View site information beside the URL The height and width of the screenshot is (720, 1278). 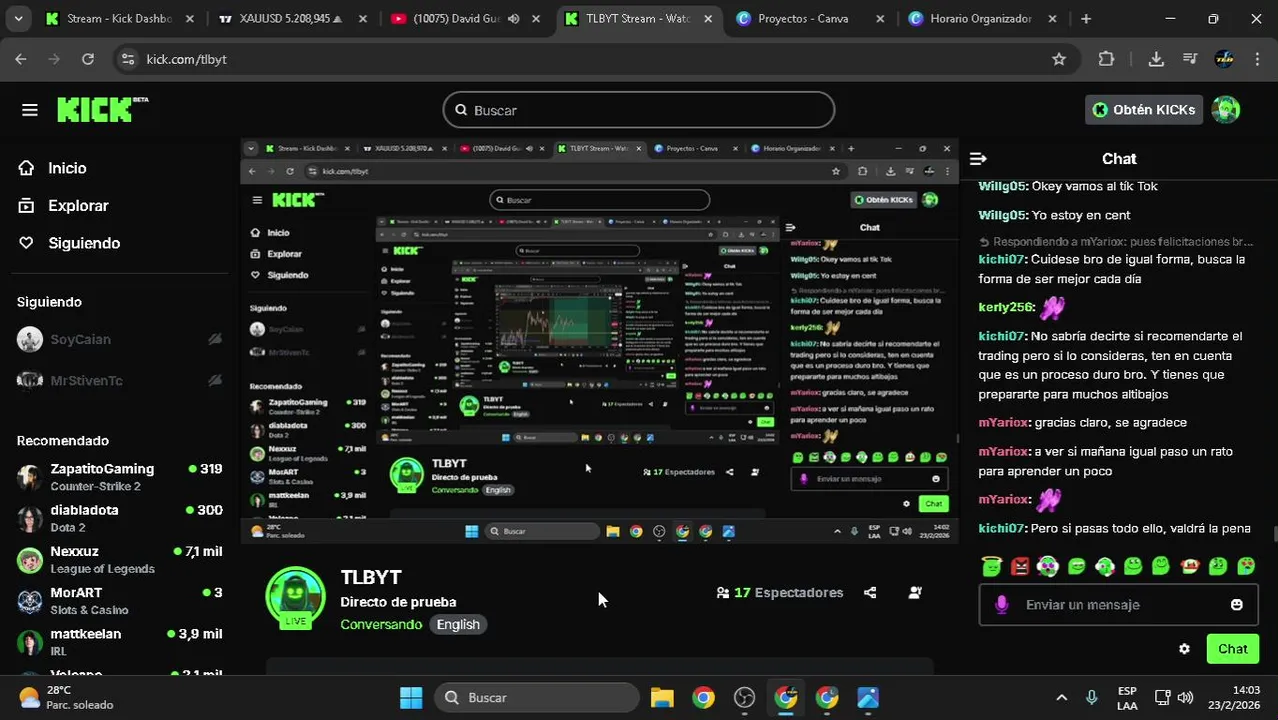128,59
